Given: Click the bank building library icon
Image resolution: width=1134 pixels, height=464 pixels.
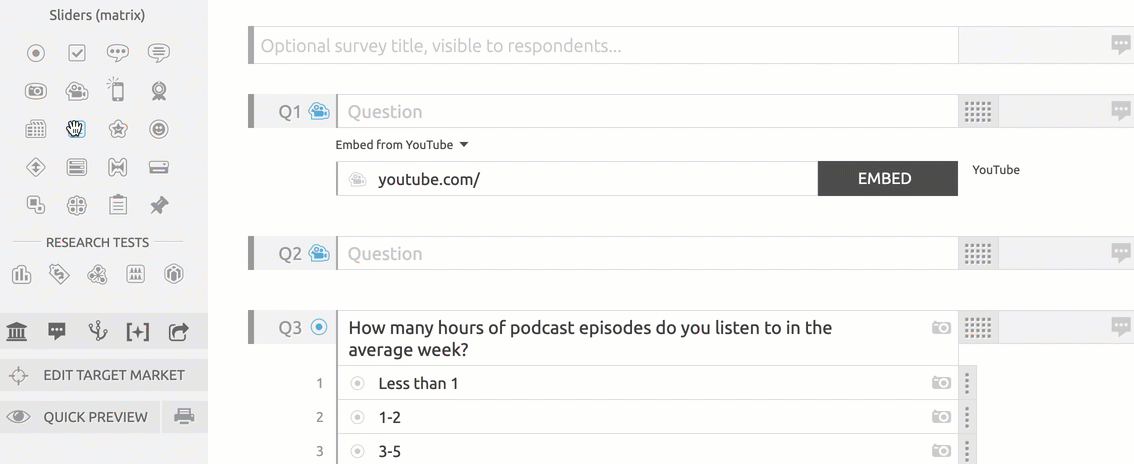Looking at the screenshot, I should (x=17, y=332).
